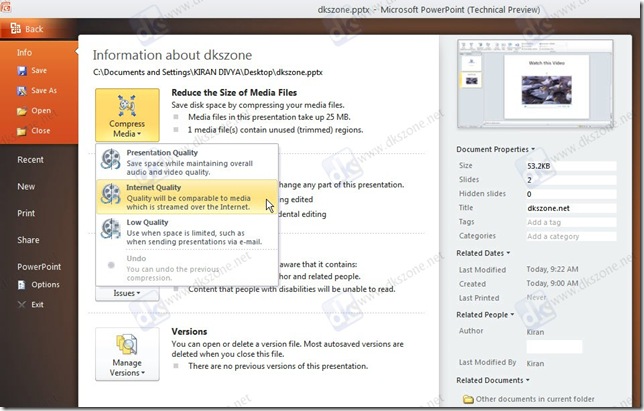Click the Low Quality film reel icon
Viewport: 644px width, 411px height.
(111, 229)
